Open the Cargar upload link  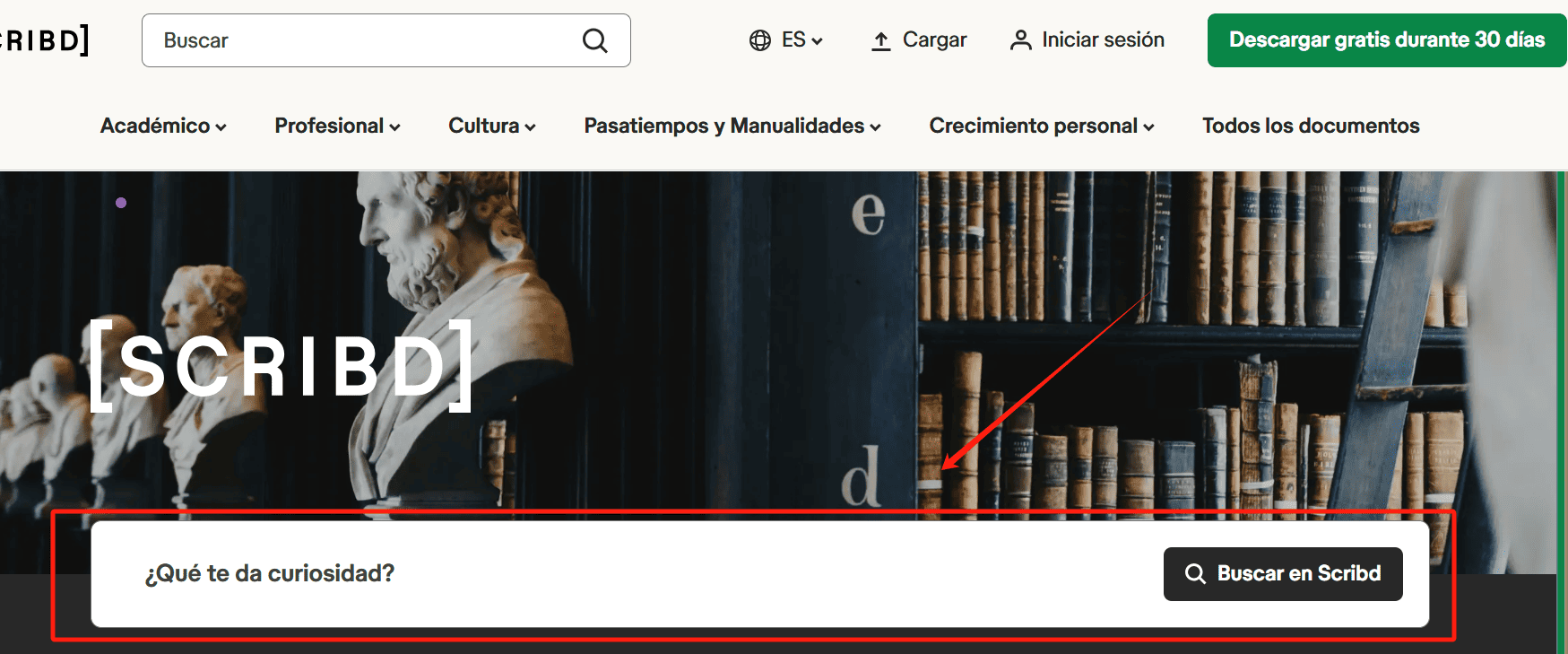919,40
